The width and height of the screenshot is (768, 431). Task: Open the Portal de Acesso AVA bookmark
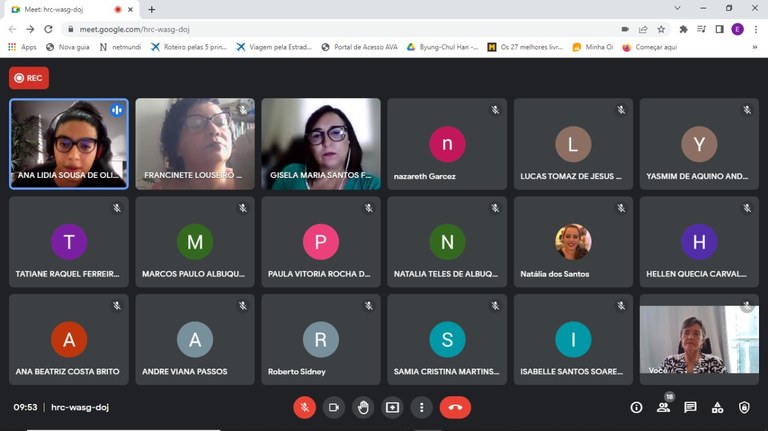[359, 47]
